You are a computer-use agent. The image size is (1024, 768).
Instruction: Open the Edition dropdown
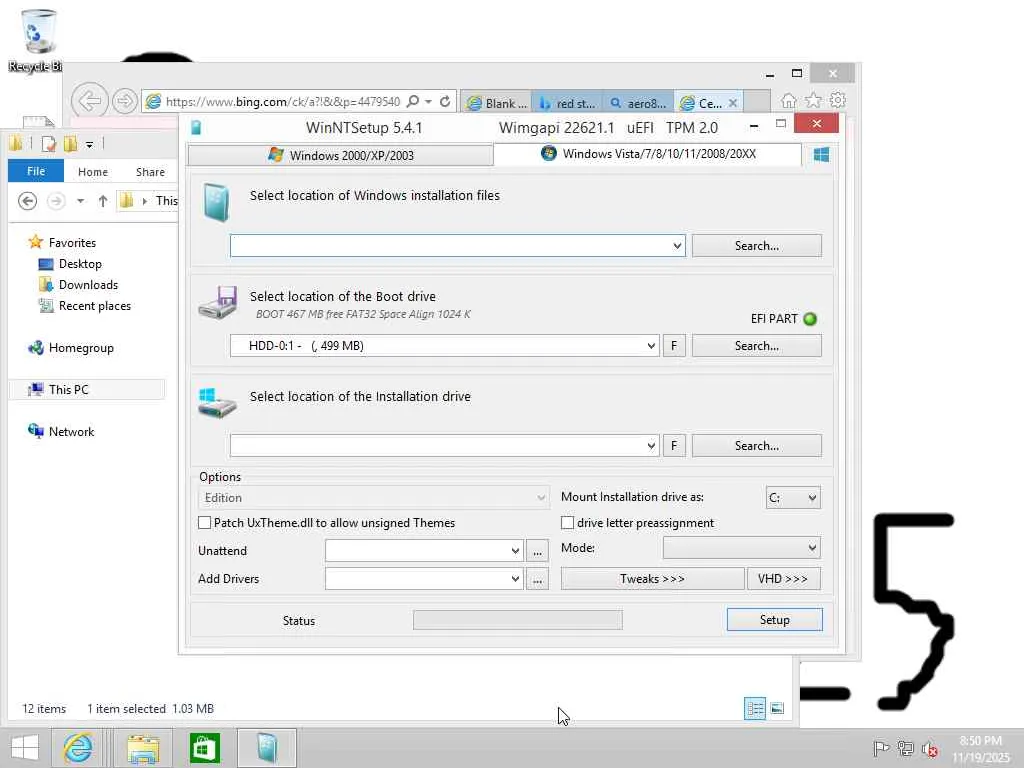click(x=374, y=498)
